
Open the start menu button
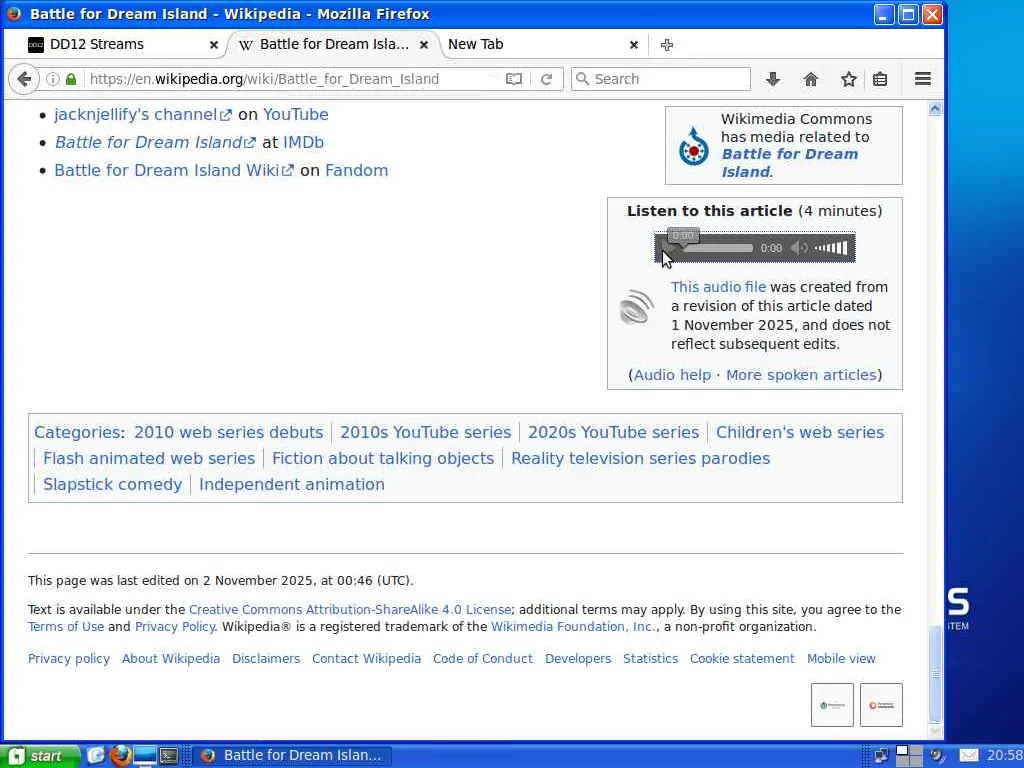click(40, 756)
